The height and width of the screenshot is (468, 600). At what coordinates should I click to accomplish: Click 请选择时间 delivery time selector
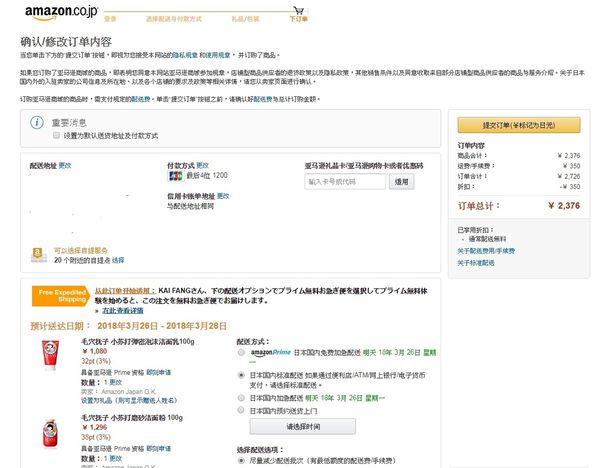click(x=301, y=427)
